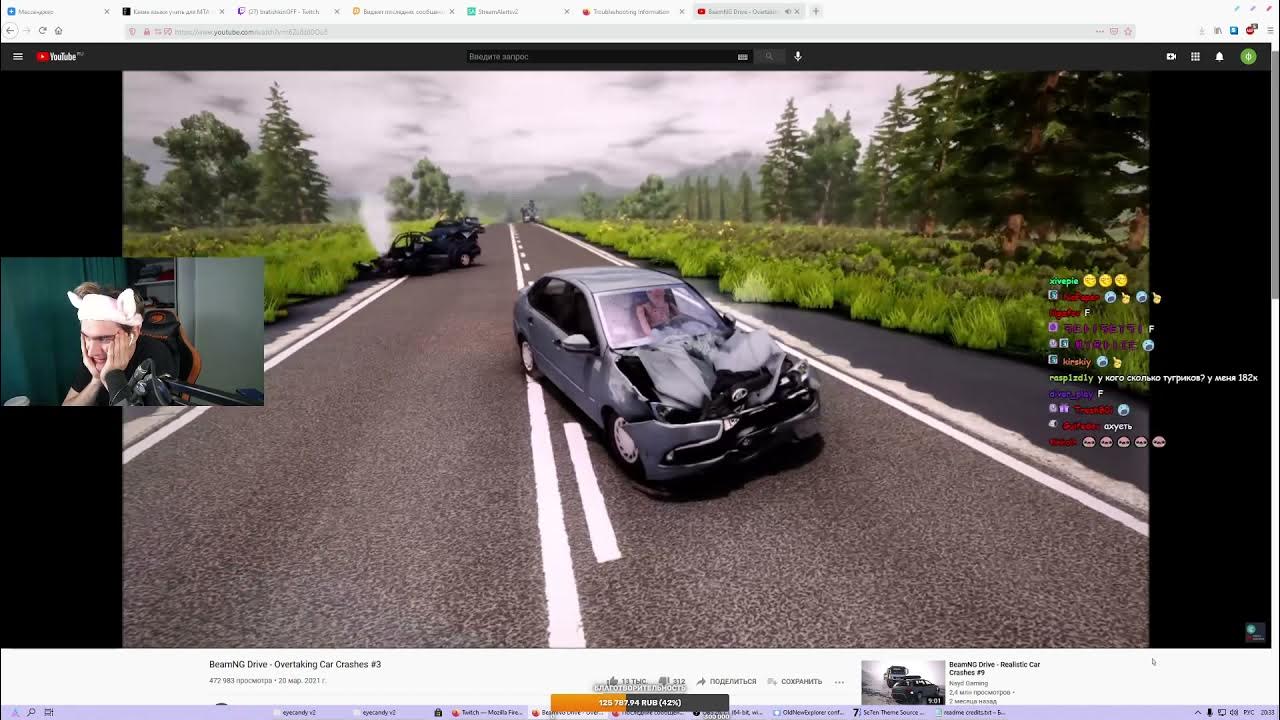Open Firefox downloads panel
The image size is (1280, 720).
1202,31
